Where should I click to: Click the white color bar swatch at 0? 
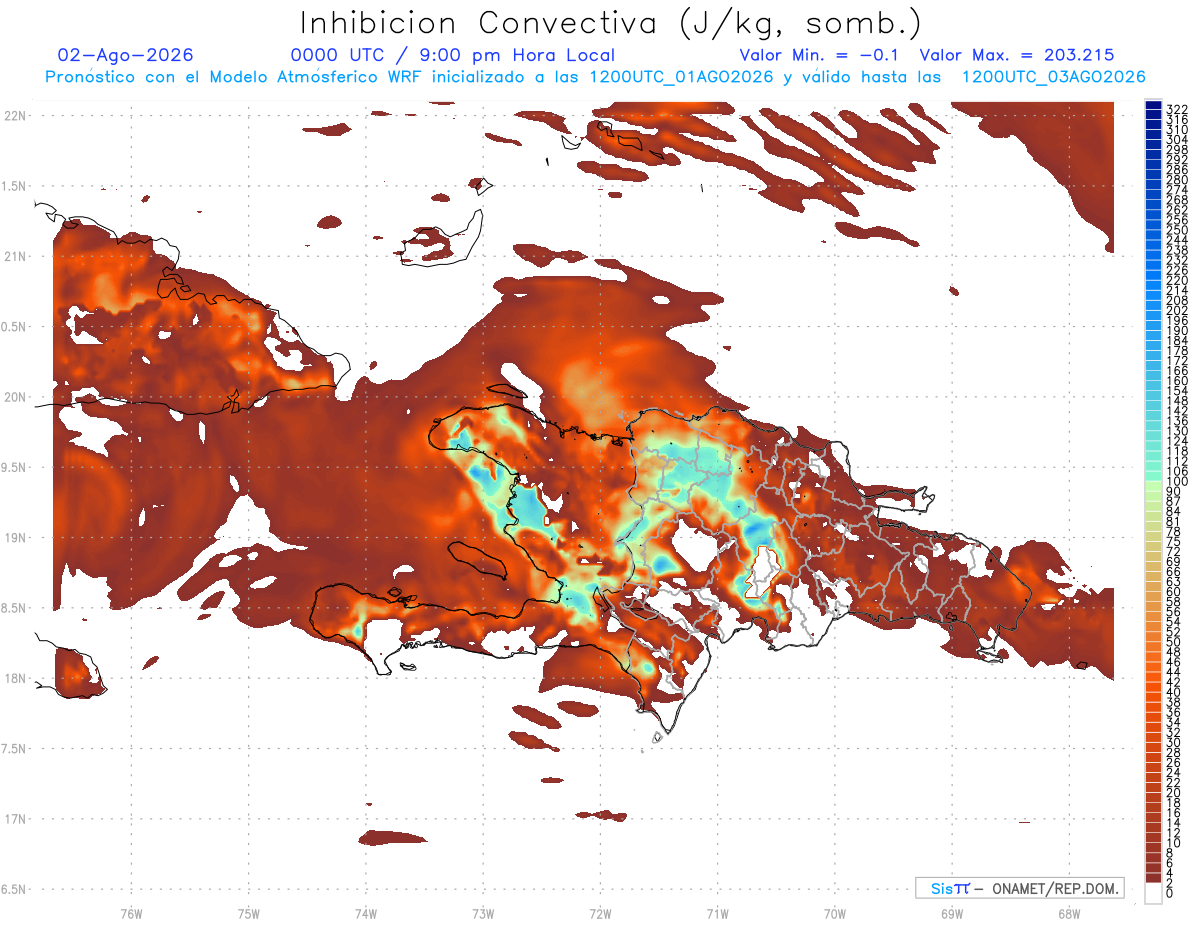(x=1154, y=894)
